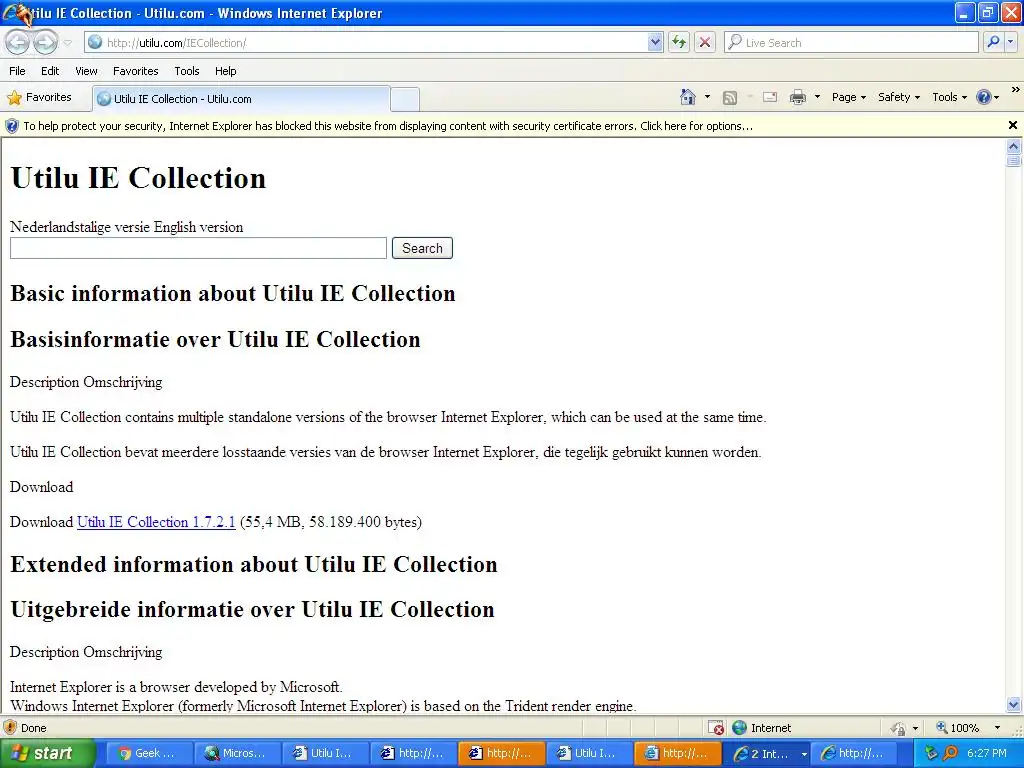Click the status bar warning shield icon
The width and height of the screenshot is (1024, 768).
(10, 727)
